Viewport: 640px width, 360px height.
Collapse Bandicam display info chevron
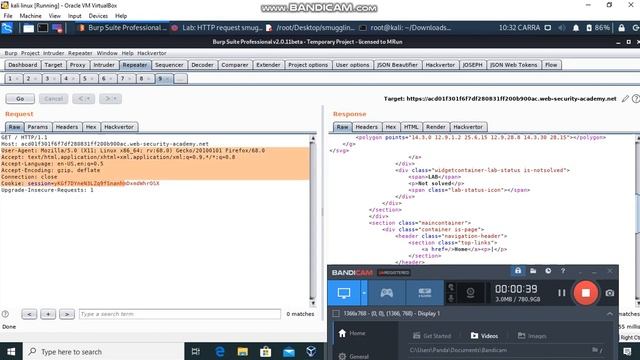pyautogui.click(x=609, y=313)
